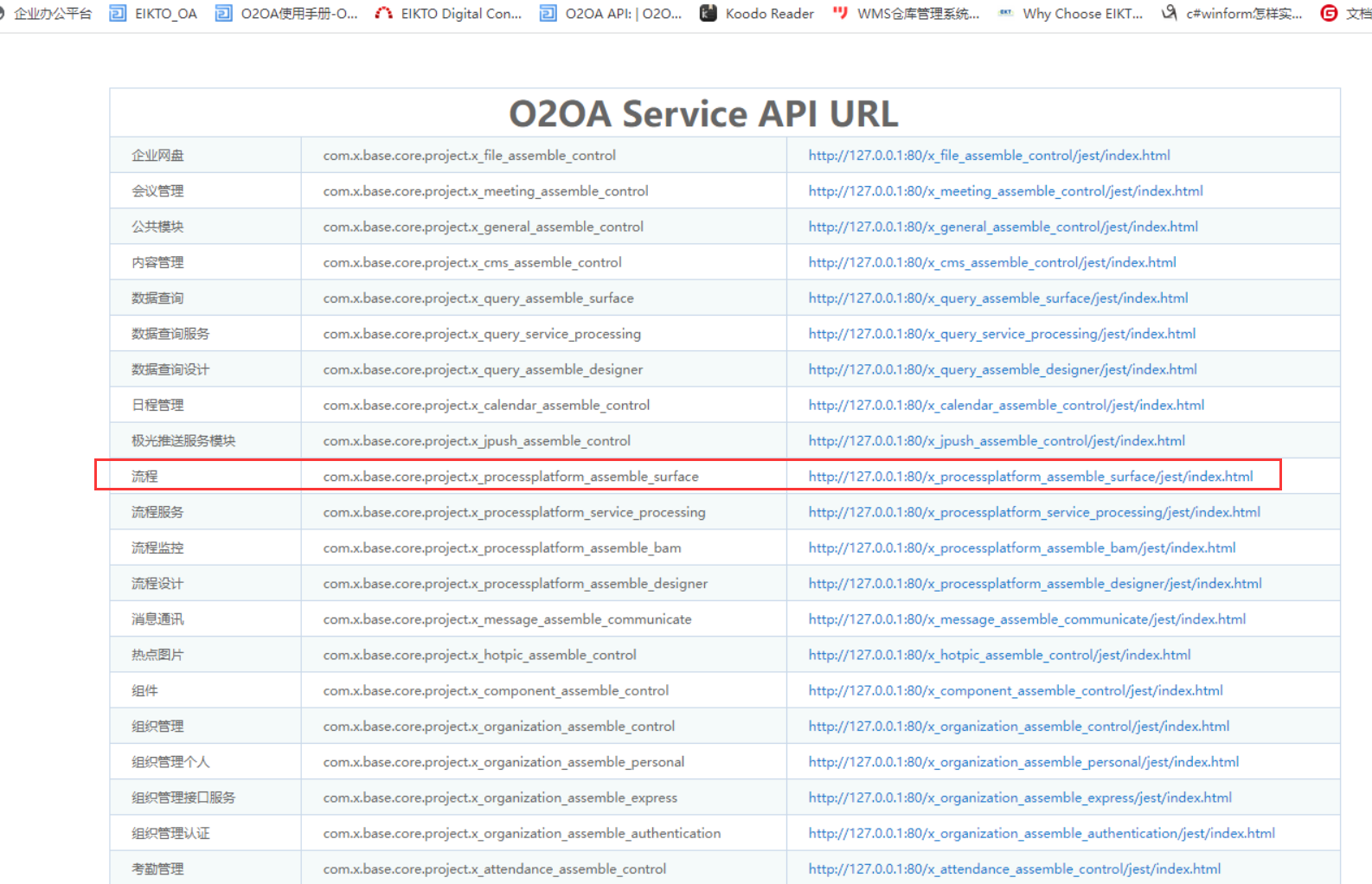
Task: Open the x_jpush_assemble_control jest link
Action: pos(997,441)
